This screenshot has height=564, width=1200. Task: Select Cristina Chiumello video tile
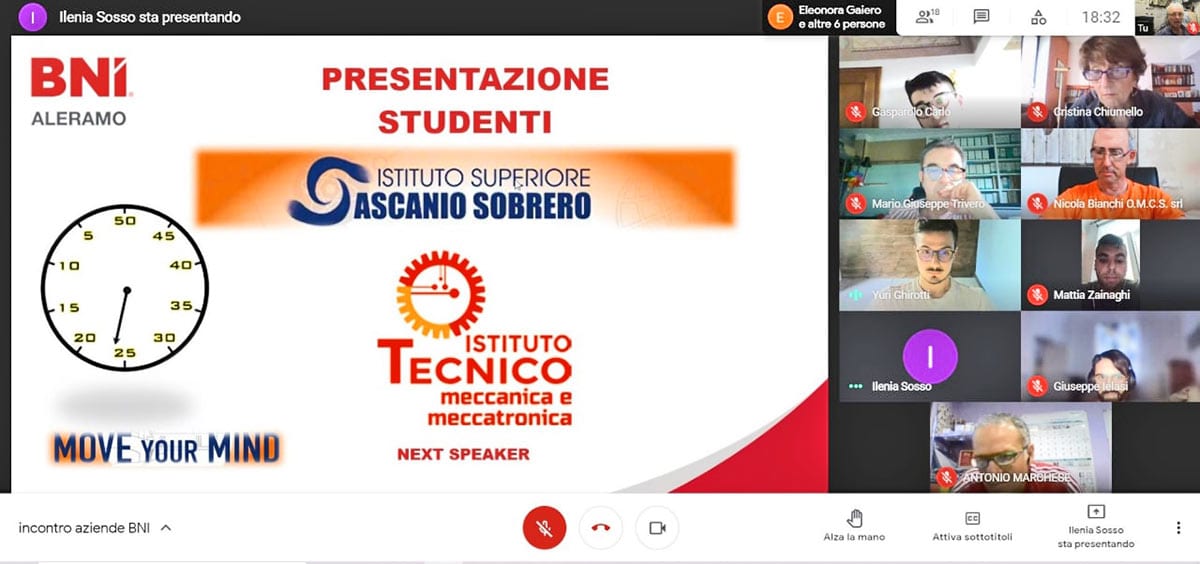pyautogui.click(x=1110, y=81)
